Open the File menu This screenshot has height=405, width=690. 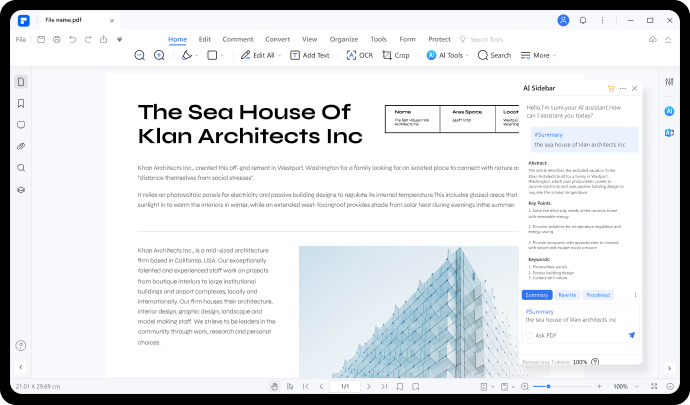pos(21,40)
